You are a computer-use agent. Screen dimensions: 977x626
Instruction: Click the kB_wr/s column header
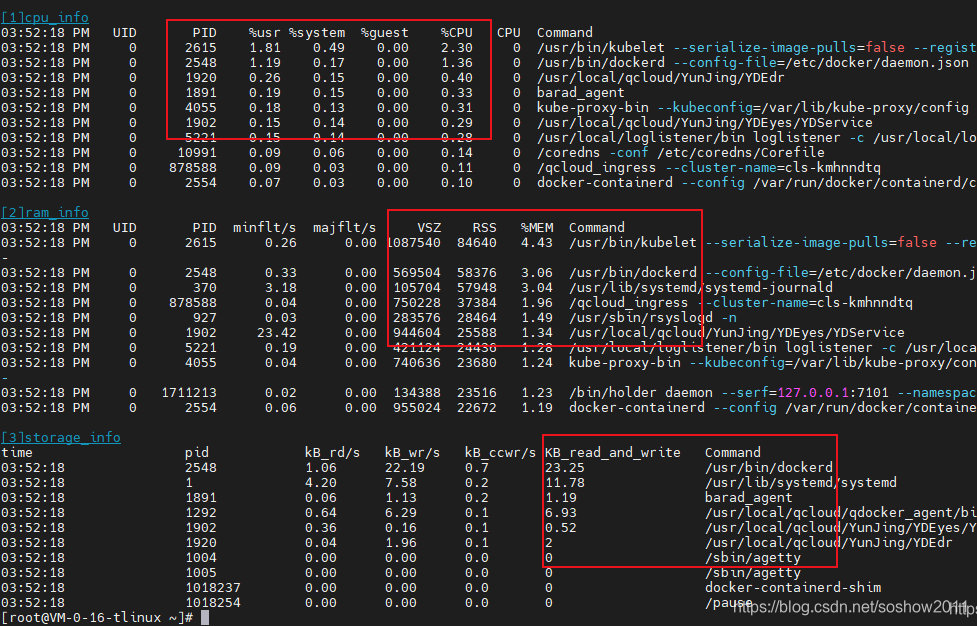click(x=412, y=452)
